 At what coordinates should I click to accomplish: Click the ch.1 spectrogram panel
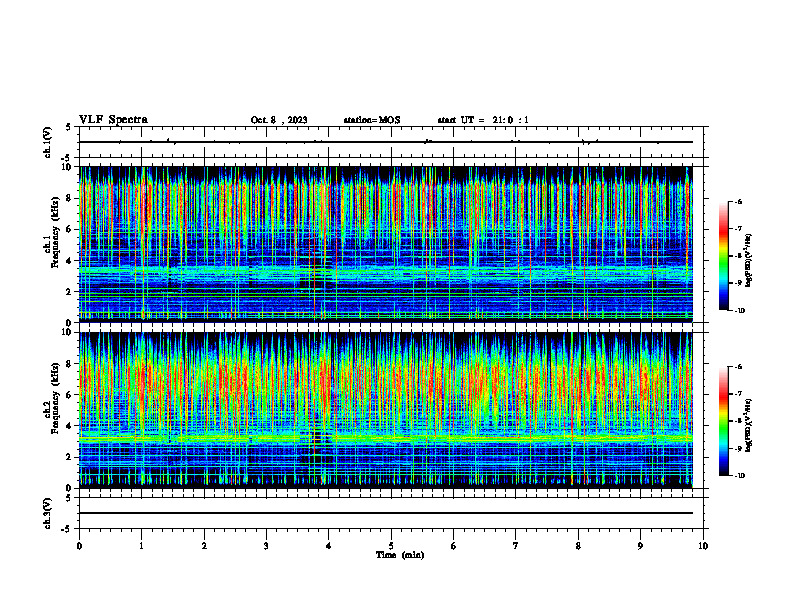tap(386, 244)
